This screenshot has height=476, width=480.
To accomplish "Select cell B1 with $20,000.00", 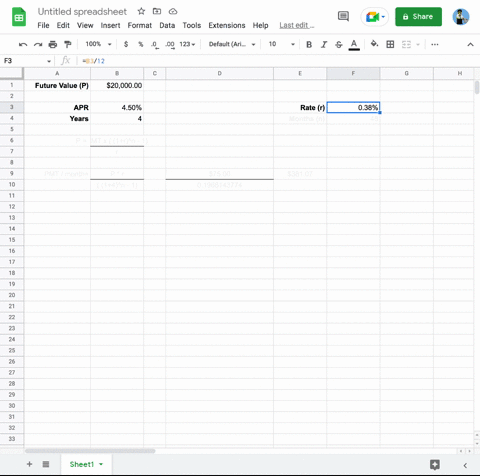I will click(x=117, y=85).
